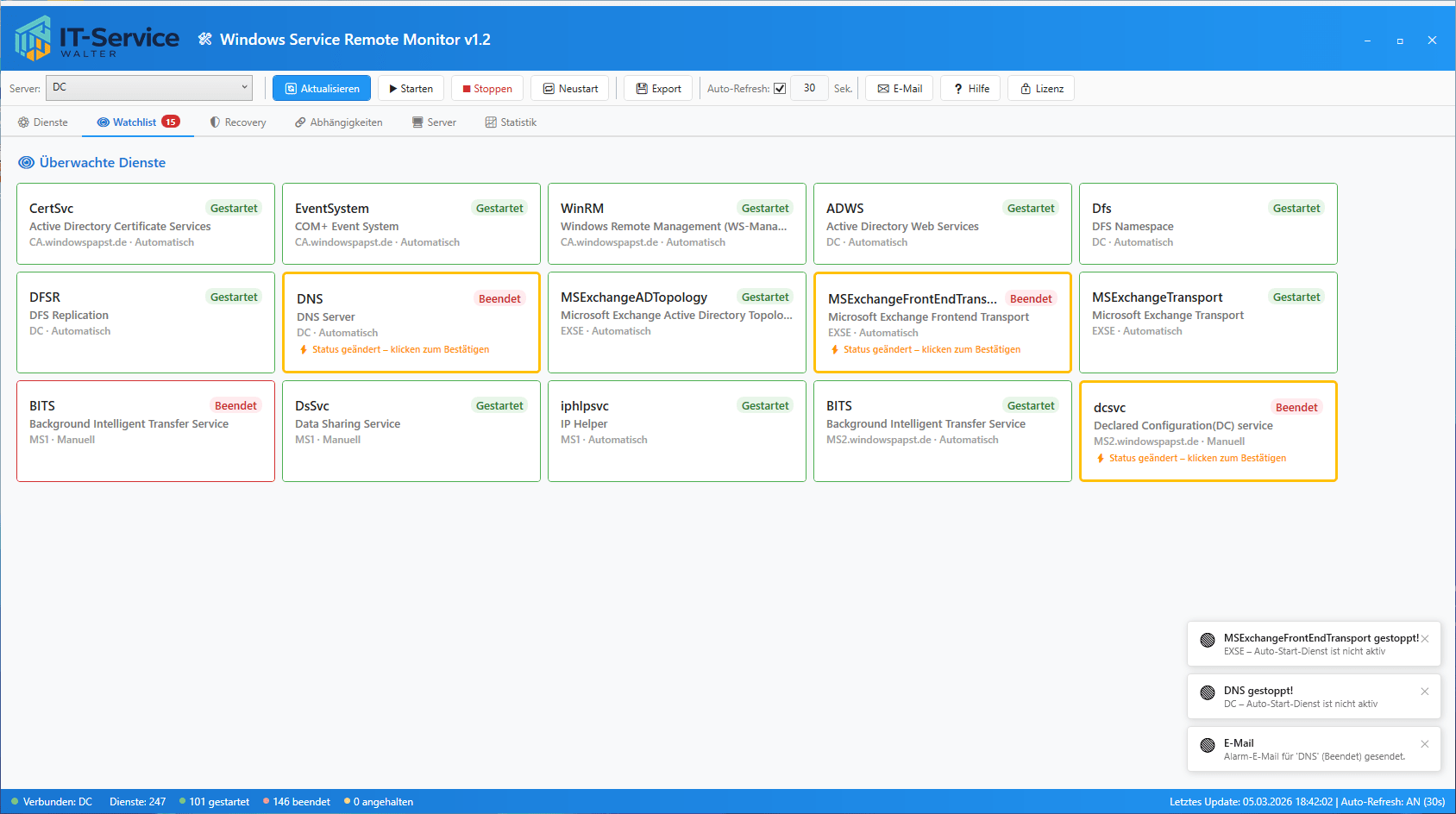This screenshot has height=814, width=1456.
Task: Open the Lizenz license dialog
Action: pos(1041,89)
